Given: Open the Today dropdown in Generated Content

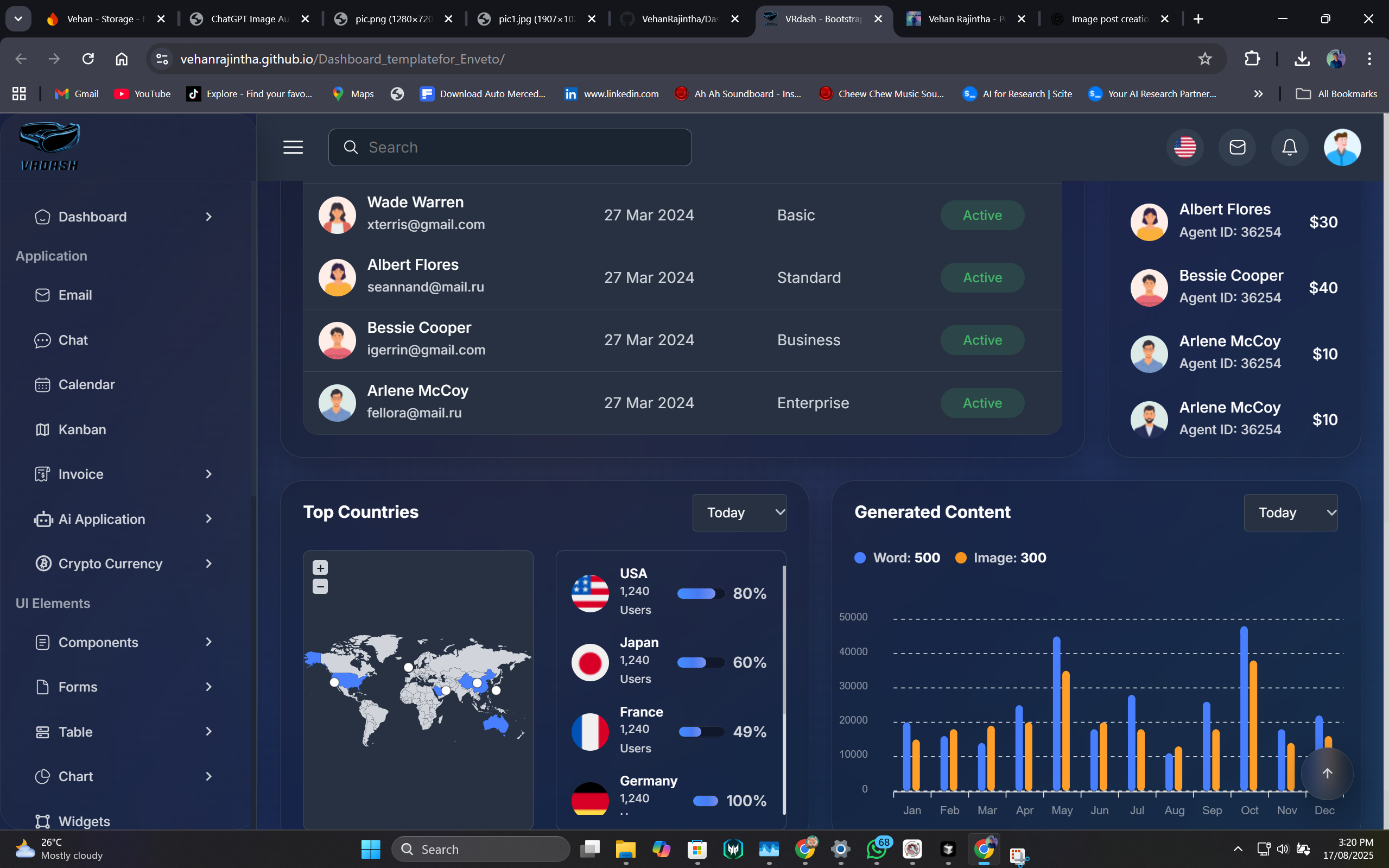Looking at the screenshot, I should [1290, 512].
